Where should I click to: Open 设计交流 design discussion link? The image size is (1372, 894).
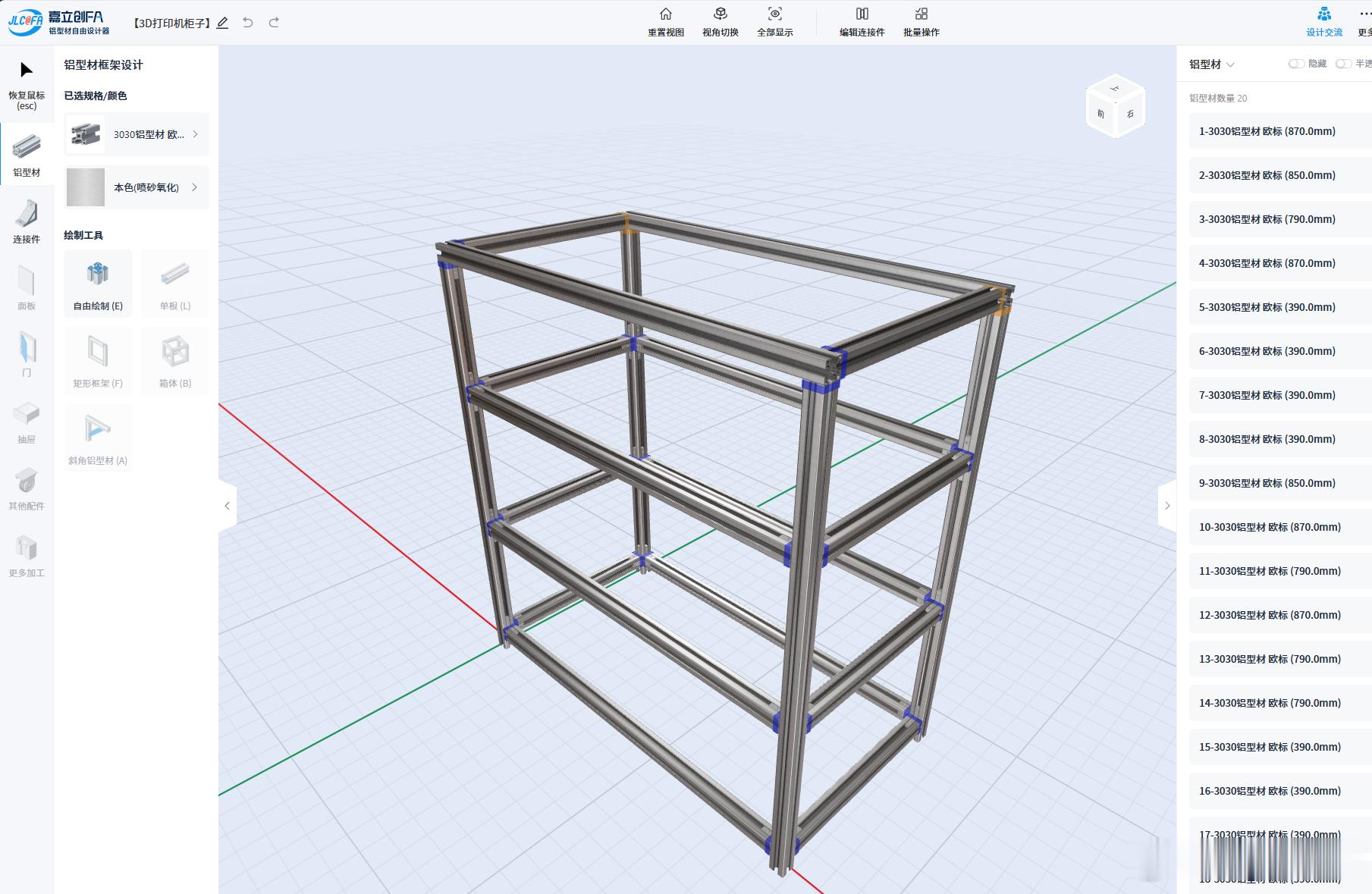coord(1324,22)
